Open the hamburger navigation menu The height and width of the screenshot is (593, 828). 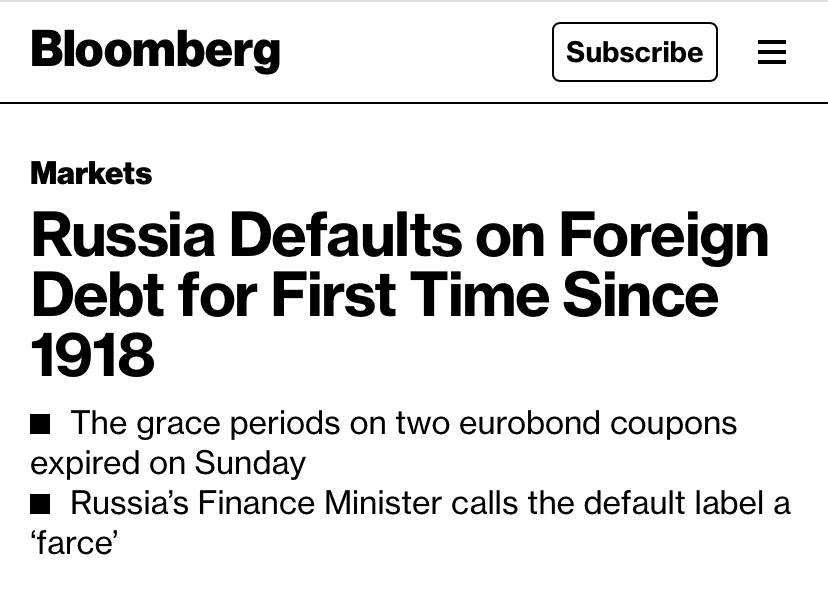[771, 52]
